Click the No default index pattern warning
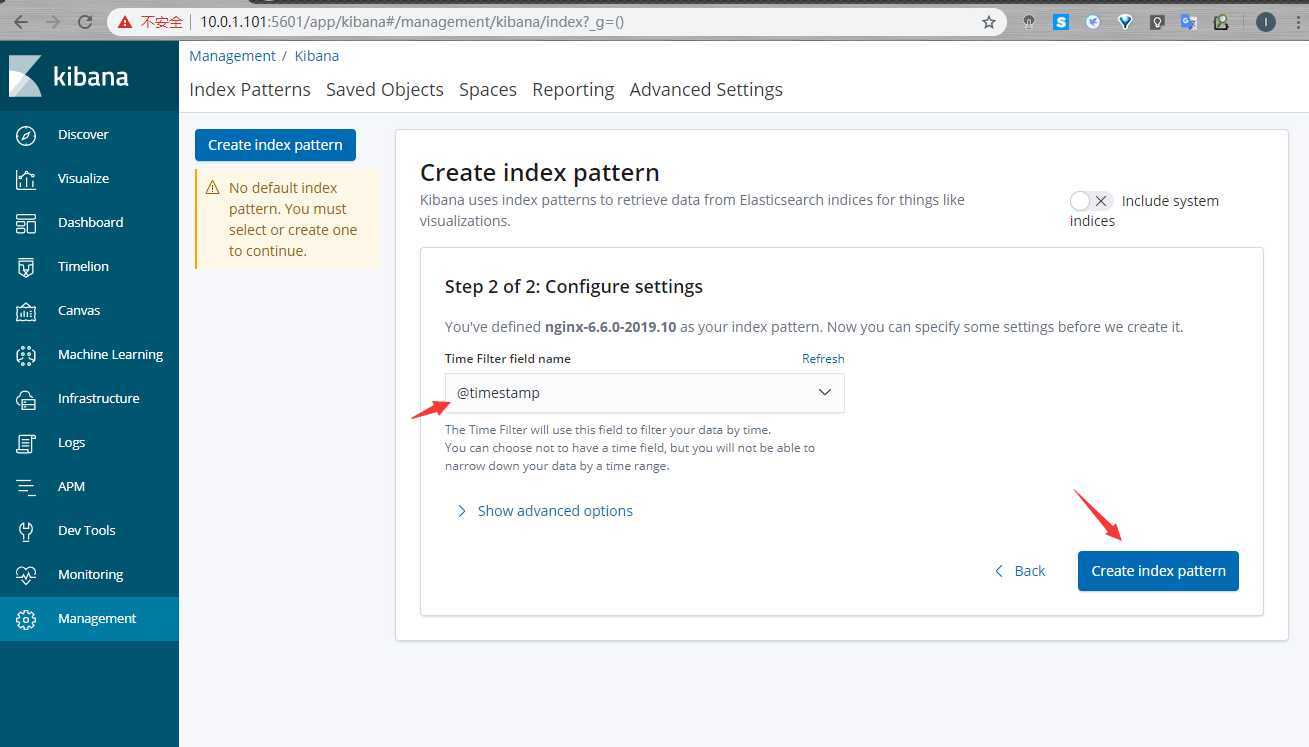 (x=287, y=219)
